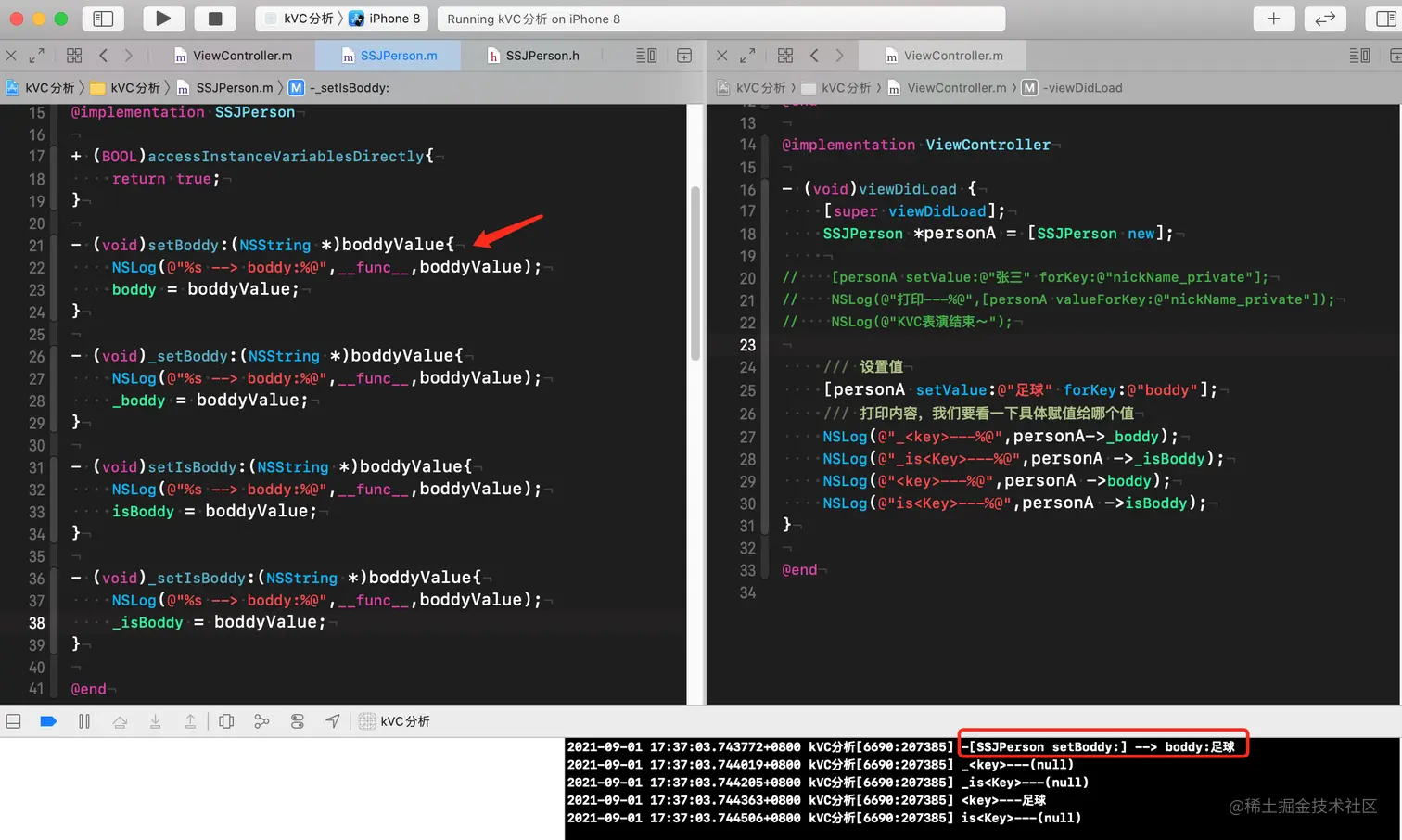
Task: Open Simulate Location in debug bar
Action: tap(332, 721)
